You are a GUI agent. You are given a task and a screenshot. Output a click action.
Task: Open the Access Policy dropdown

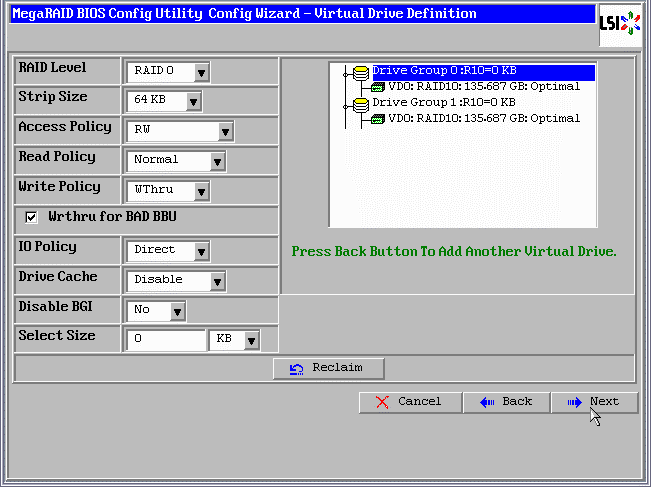click(225, 132)
